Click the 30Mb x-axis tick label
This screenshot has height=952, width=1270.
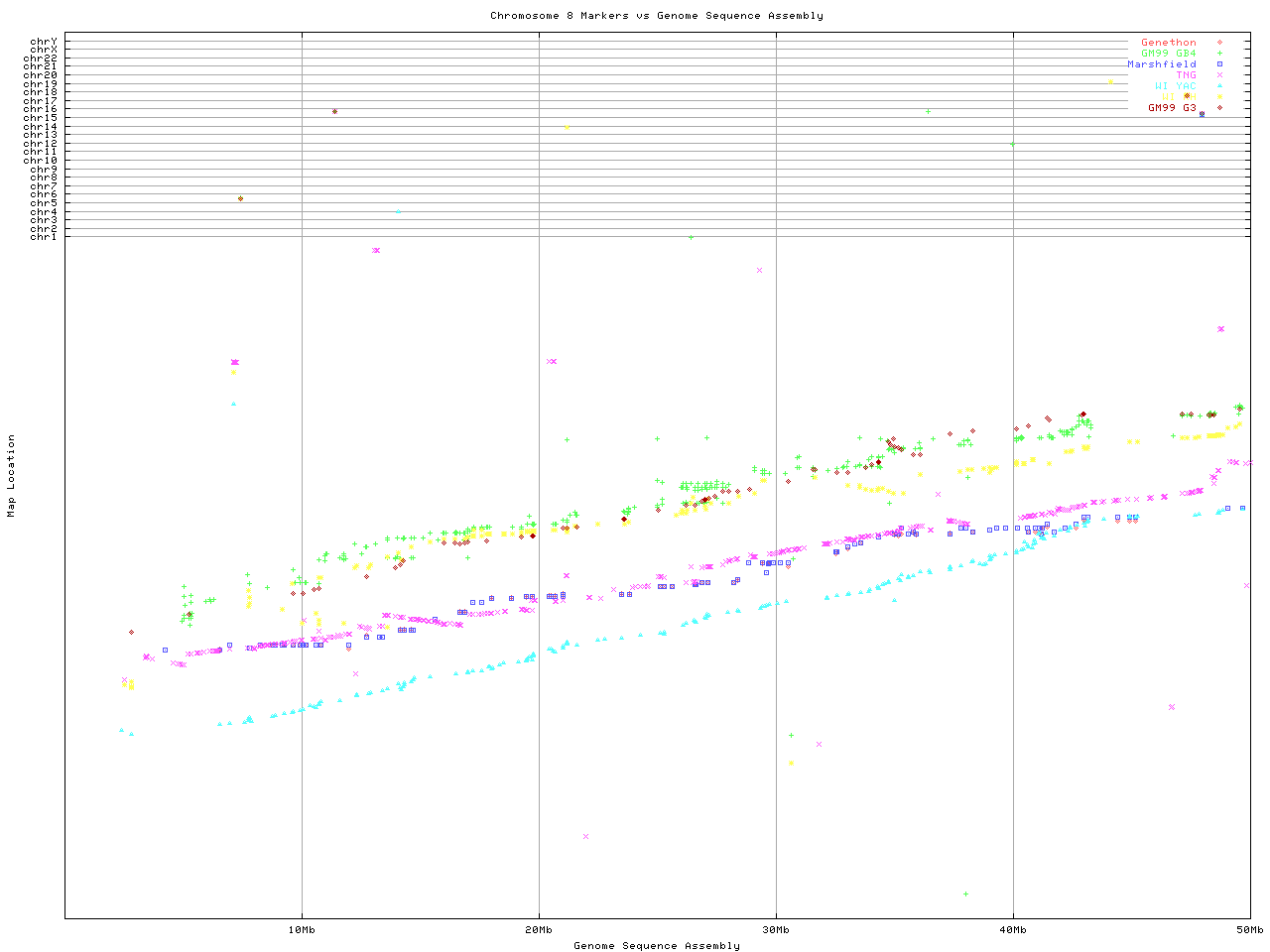click(776, 929)
